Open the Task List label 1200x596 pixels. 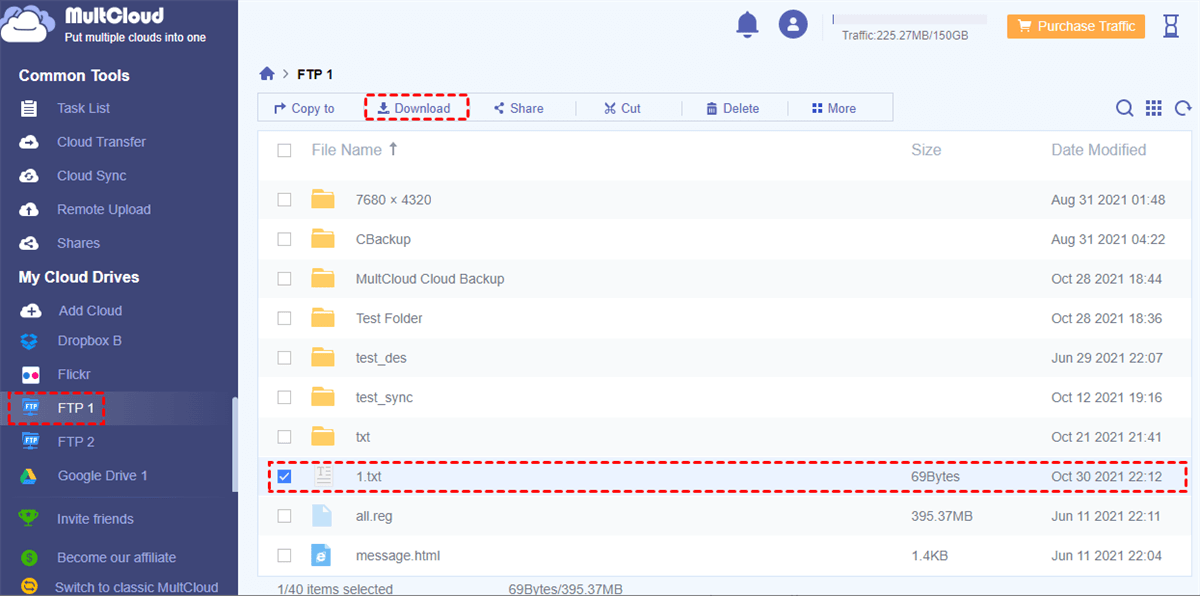coord(84,108)
